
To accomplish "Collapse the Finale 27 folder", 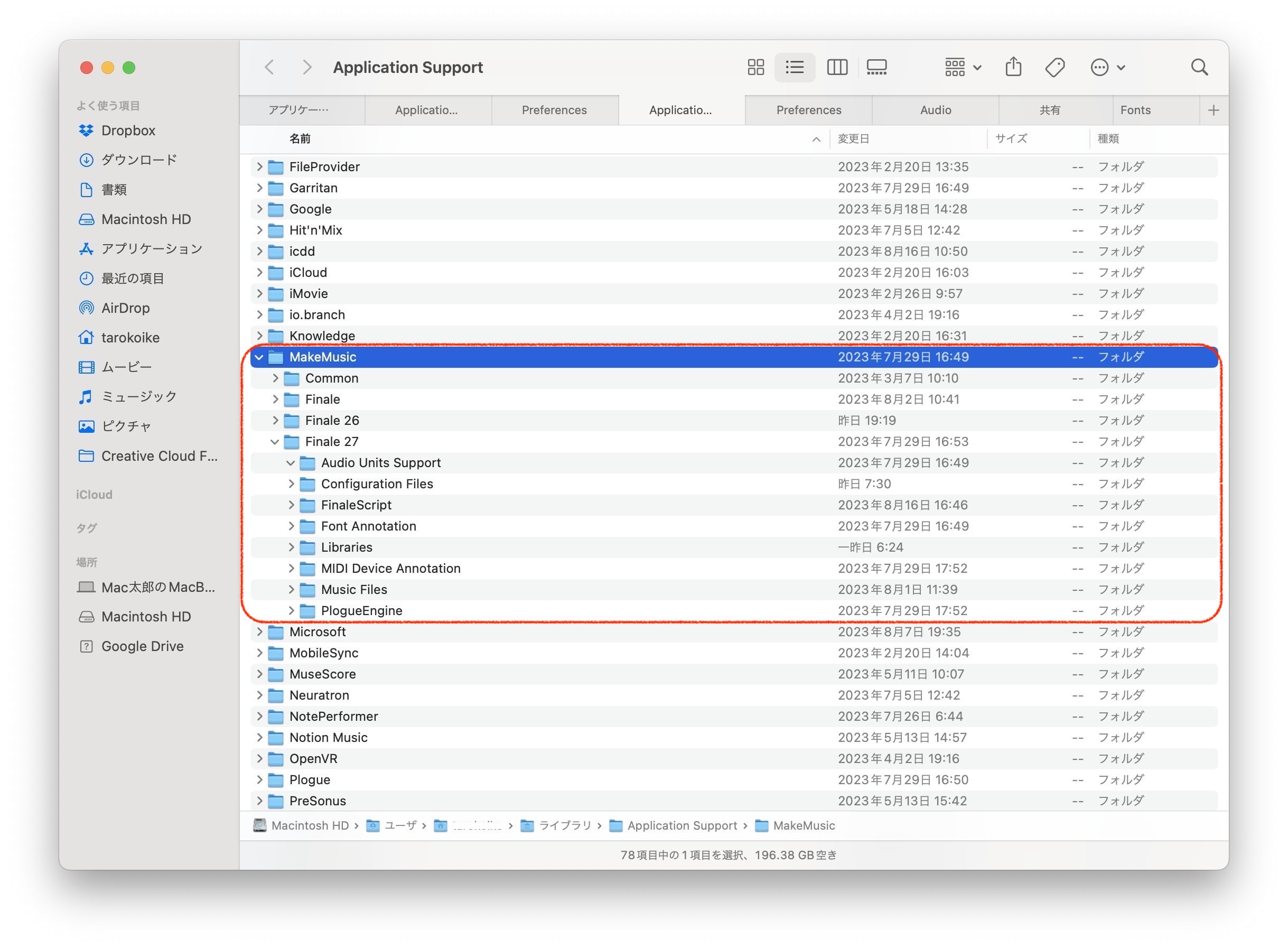I will click(275, 442).
